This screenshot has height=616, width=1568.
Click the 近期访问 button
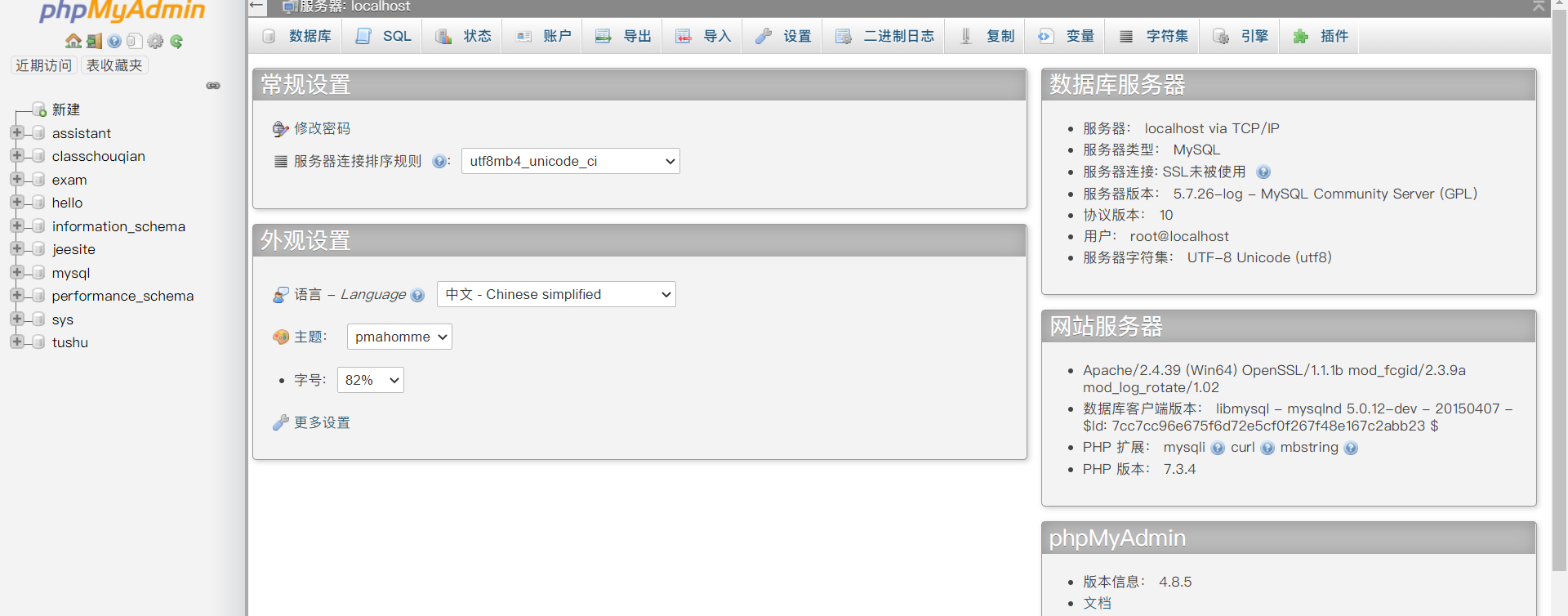(44, 65)
